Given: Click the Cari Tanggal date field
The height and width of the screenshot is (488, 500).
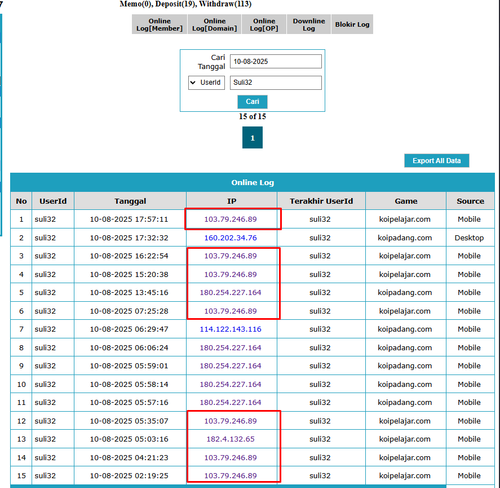Looking at the screenshot, I should click(276, 61).
